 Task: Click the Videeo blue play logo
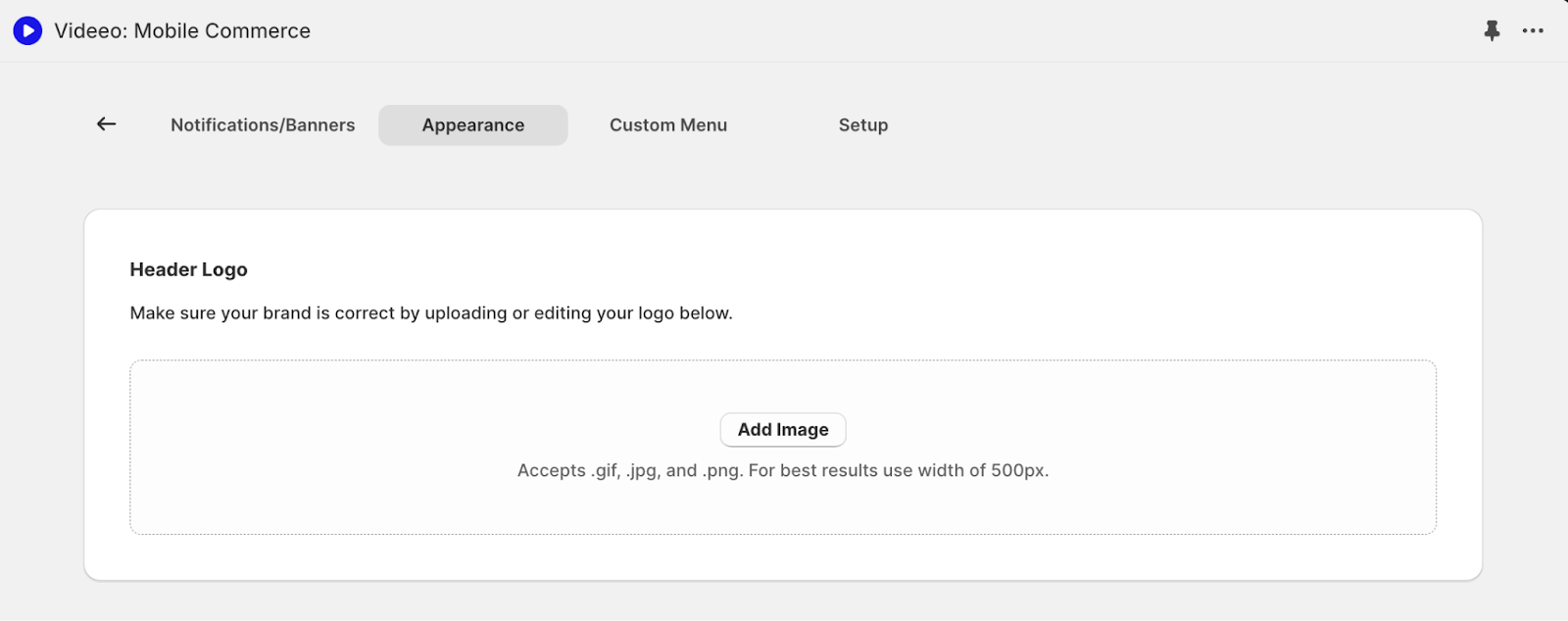click(27, 31)
